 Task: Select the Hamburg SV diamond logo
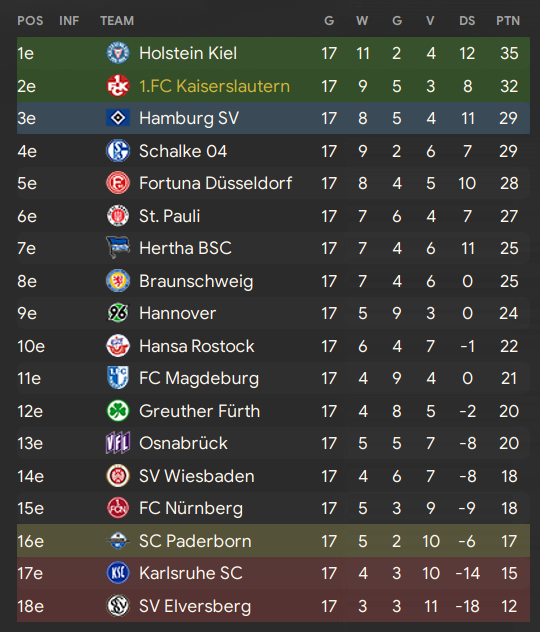[x=118, y=118]
